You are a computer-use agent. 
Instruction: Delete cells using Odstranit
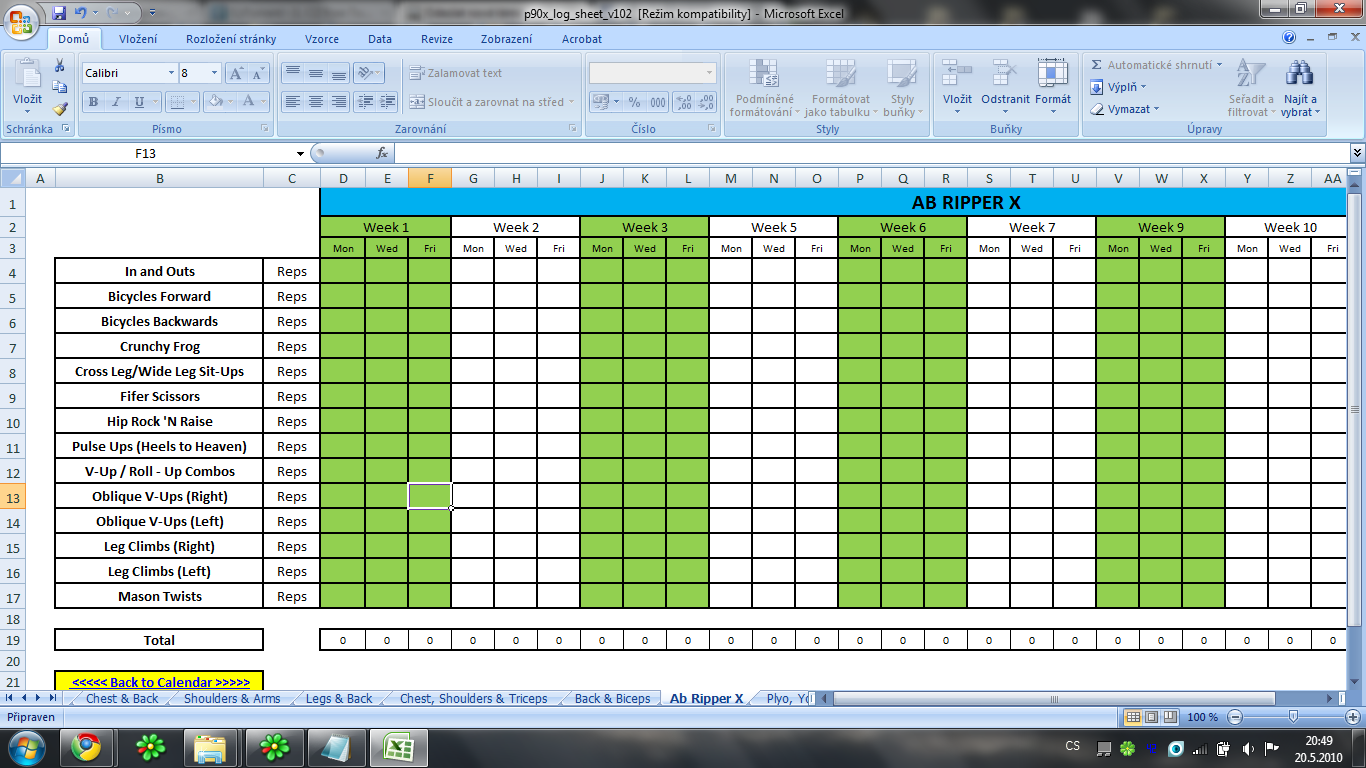(1005, 88)
